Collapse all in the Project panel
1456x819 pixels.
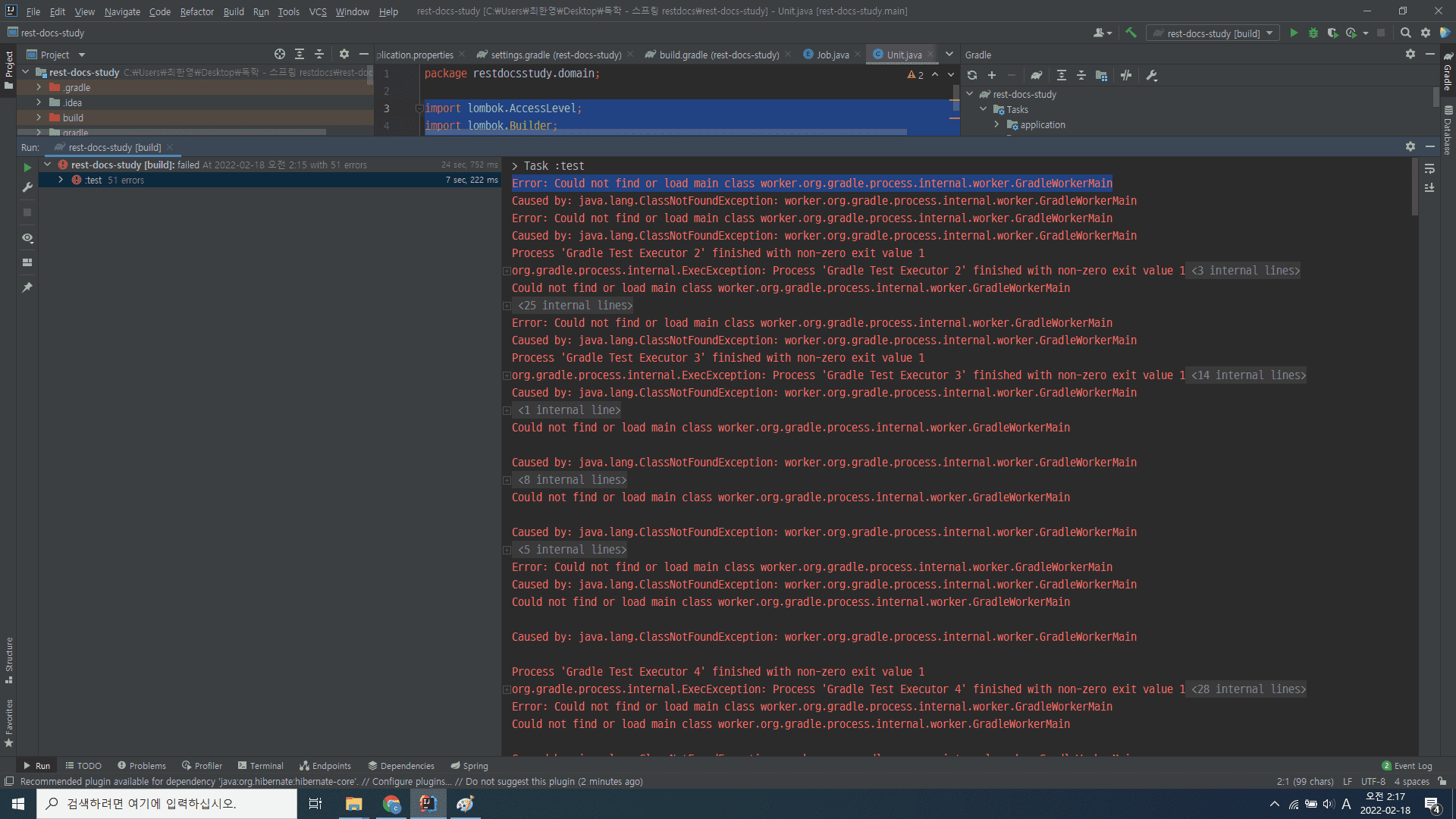319,54
